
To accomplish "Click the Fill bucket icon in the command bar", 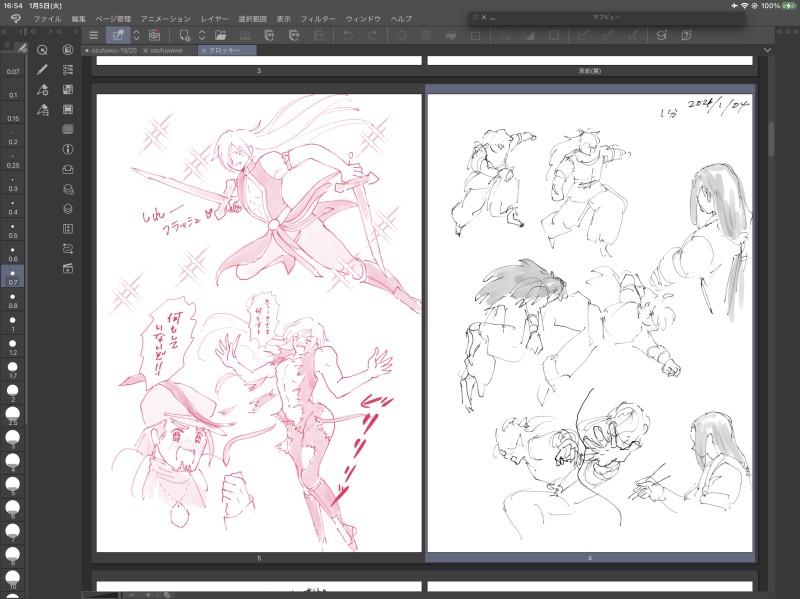I will [x=451, y=35].
